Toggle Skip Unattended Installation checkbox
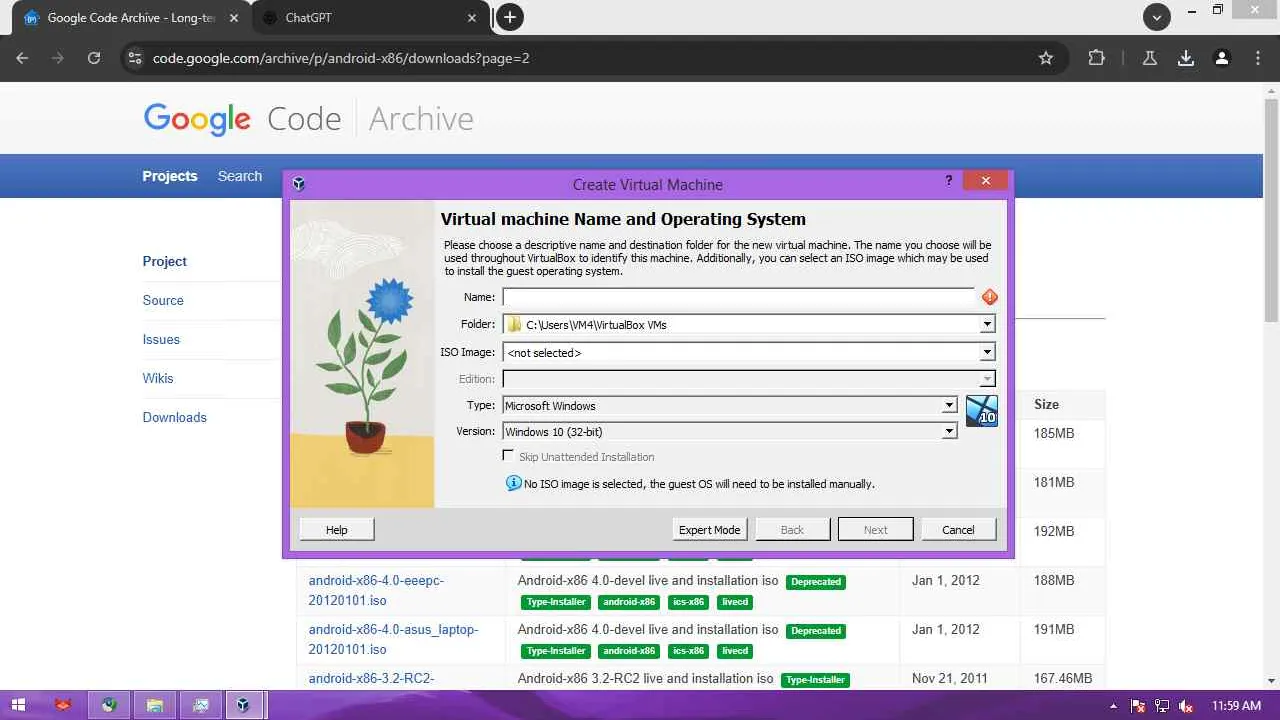 point(509,456)
